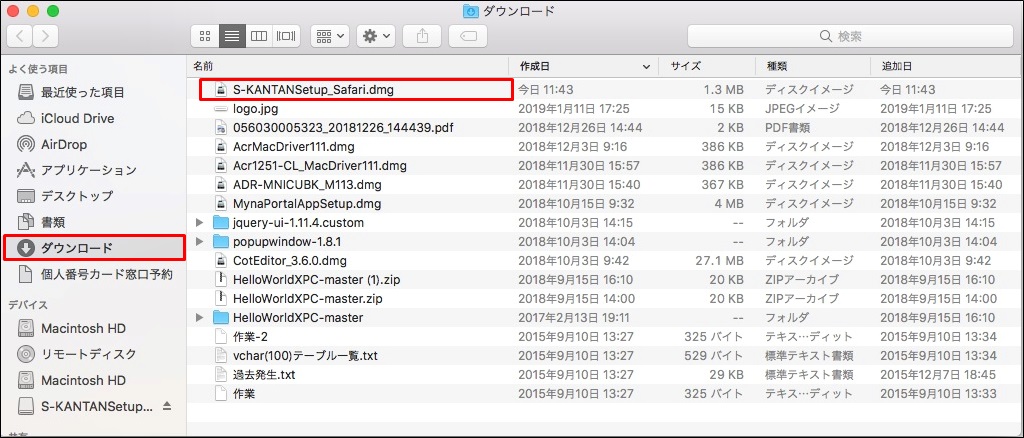This screenshot has height=438, width=1024.
Task: Switch to column view mode
Action: pyautogui.click(x=259, y=36)
